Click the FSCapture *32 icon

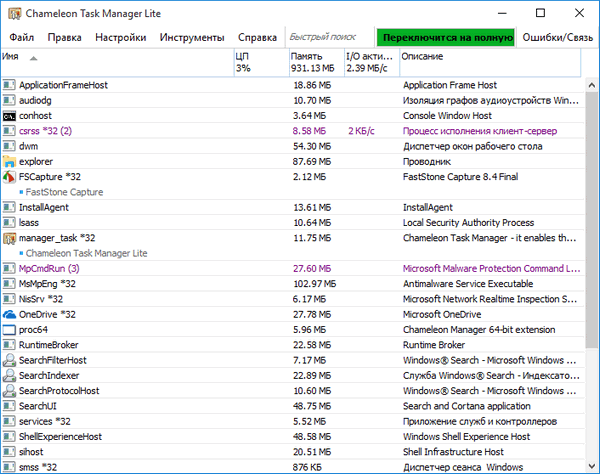(x=9, y=177)
